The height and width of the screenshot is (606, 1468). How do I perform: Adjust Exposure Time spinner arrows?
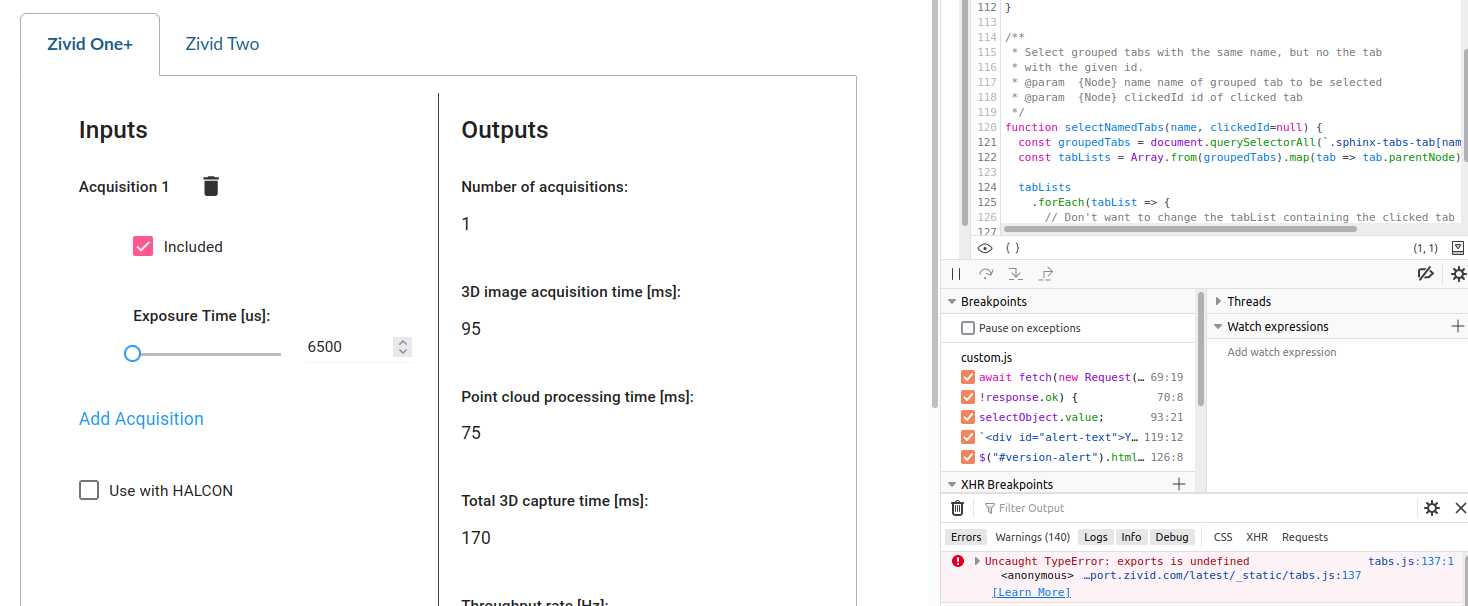tap(402, 347)
